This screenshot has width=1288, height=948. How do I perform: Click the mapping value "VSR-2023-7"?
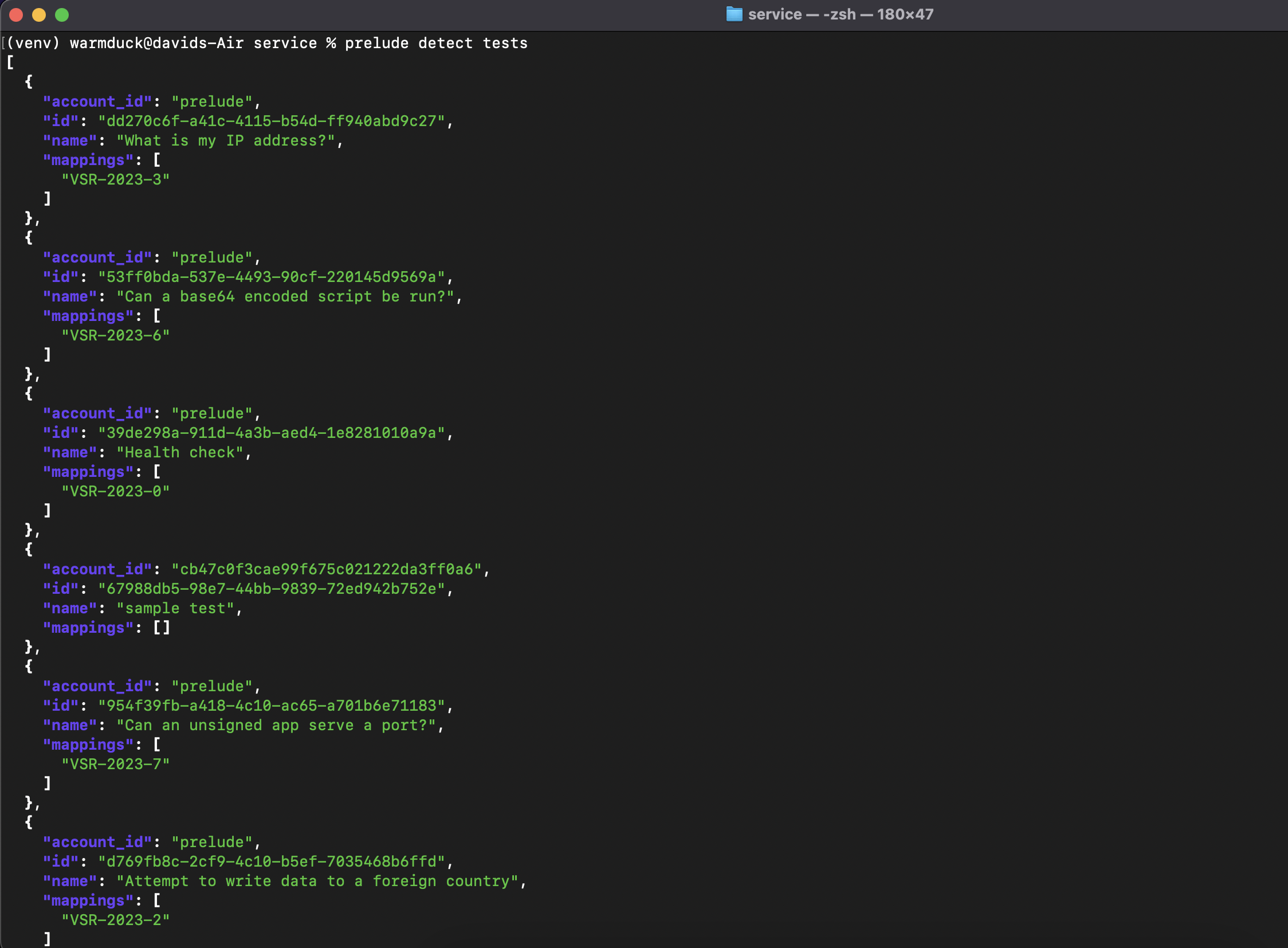point(115,765)
